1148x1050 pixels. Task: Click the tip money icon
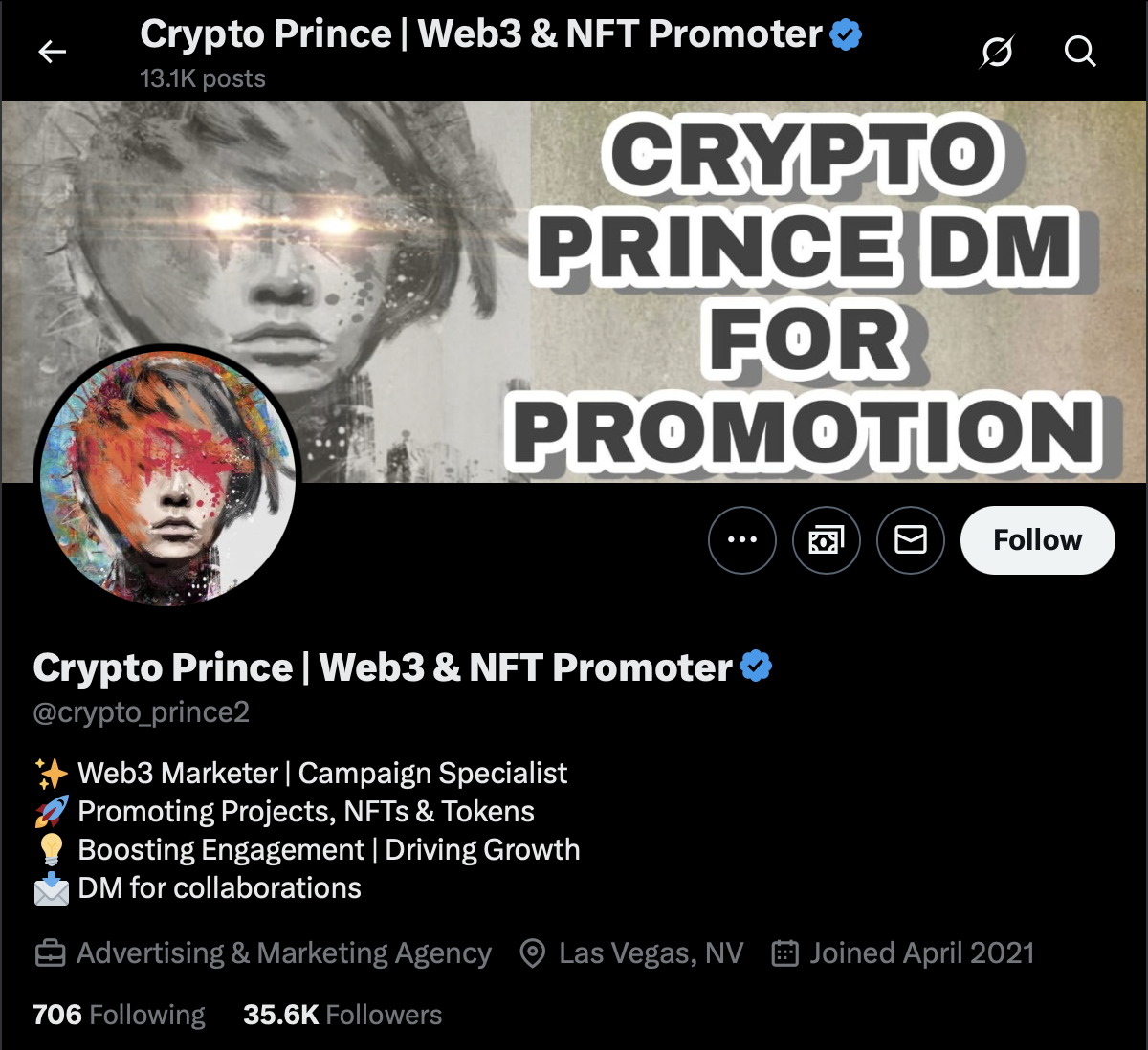click(827, 540)
